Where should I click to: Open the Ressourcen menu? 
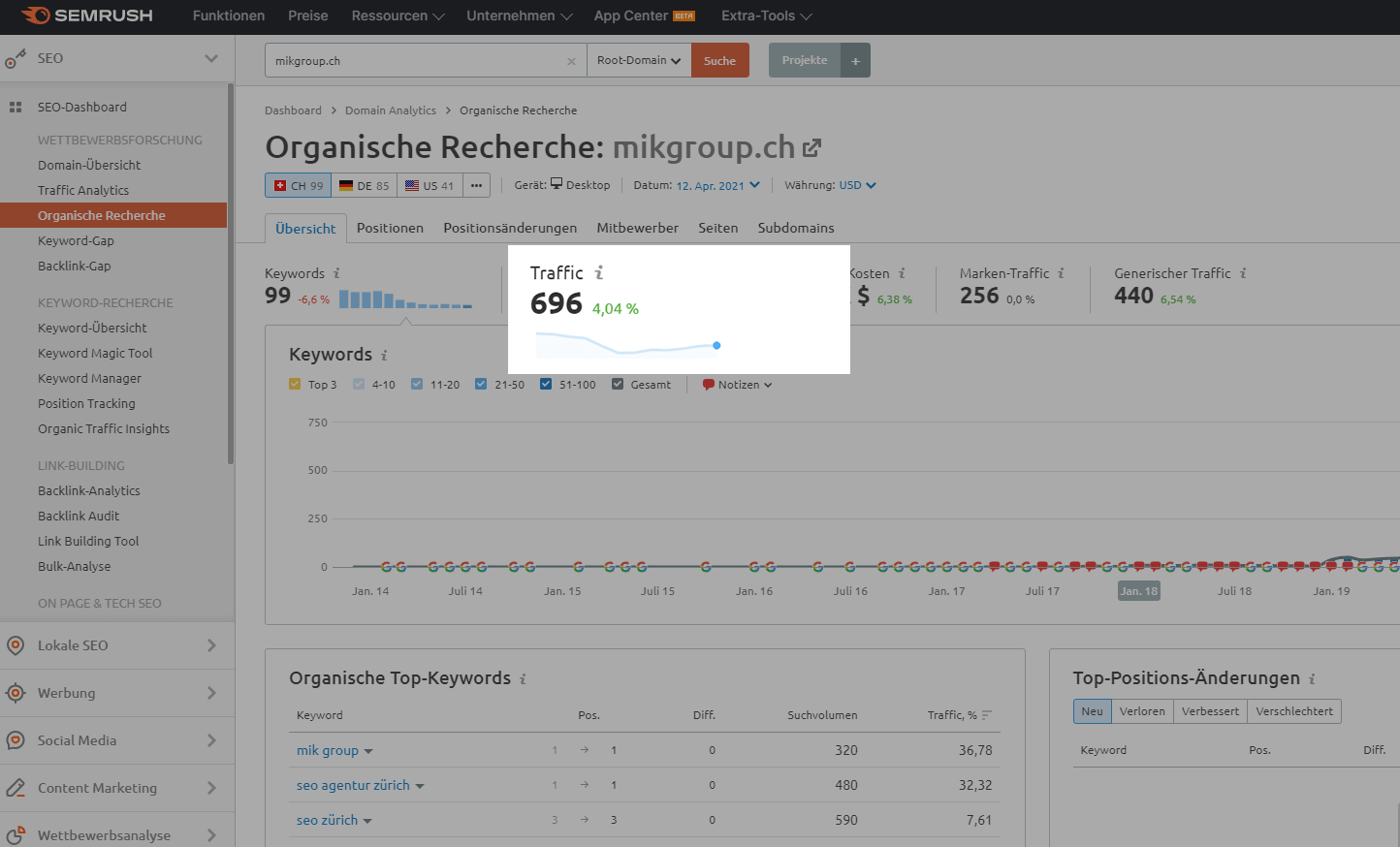(x=398, y=16)
